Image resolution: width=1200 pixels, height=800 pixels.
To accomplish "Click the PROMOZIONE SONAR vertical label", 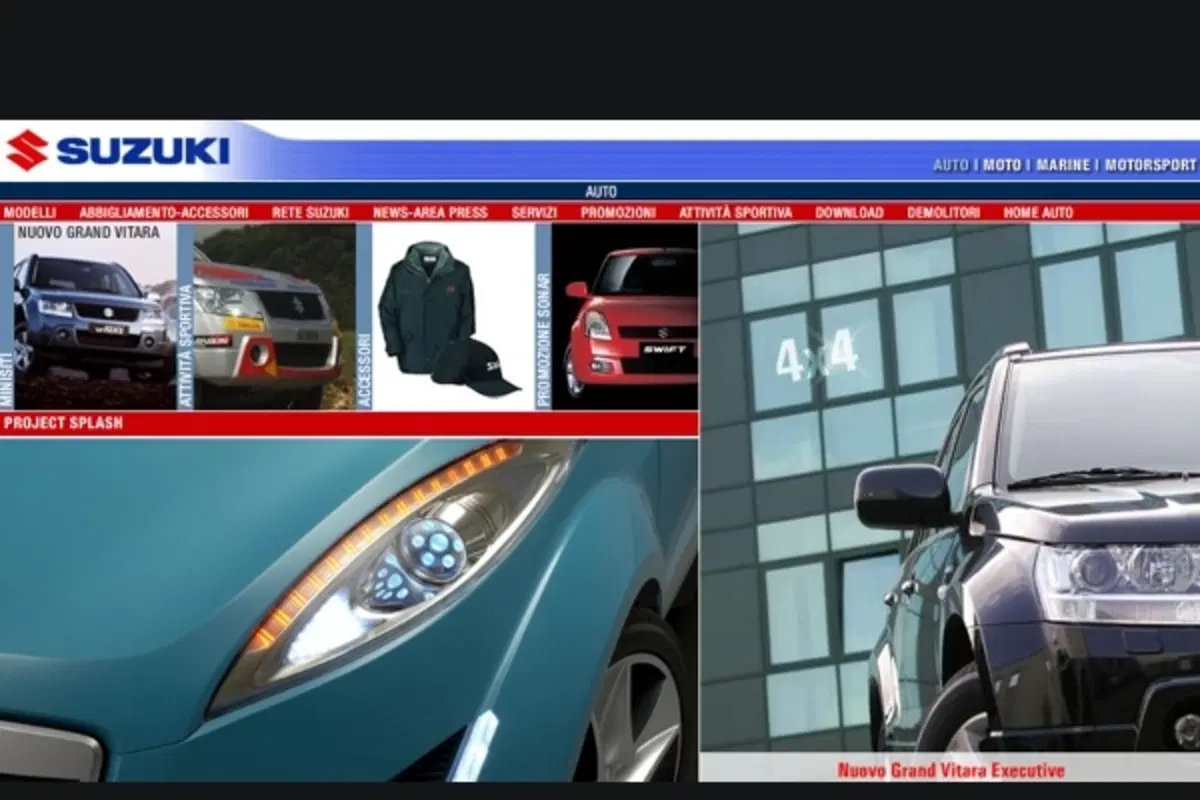I will pyautogui.click(x=543, y=342).
